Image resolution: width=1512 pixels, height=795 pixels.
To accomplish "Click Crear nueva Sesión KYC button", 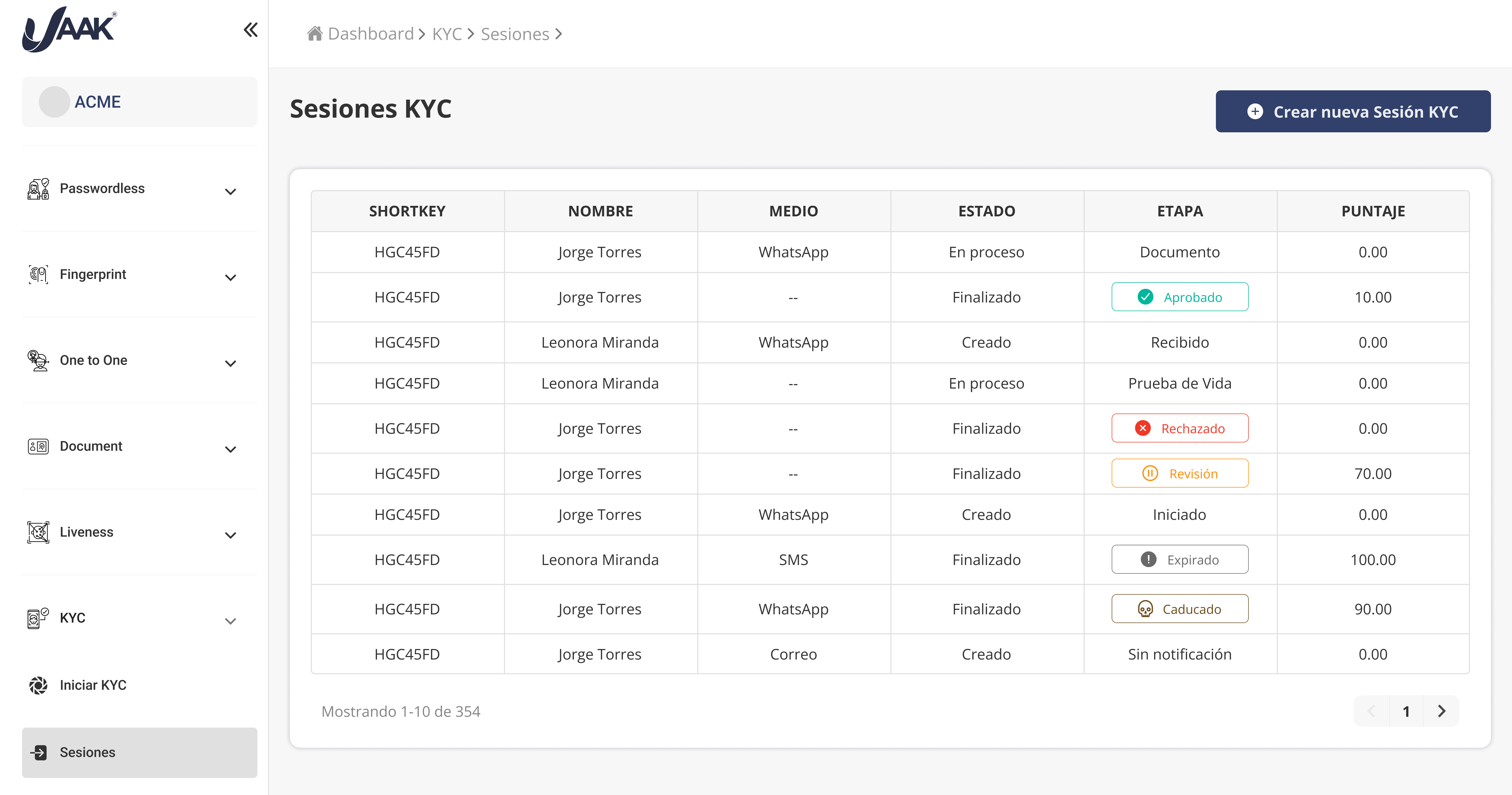I will point(1352,112).
